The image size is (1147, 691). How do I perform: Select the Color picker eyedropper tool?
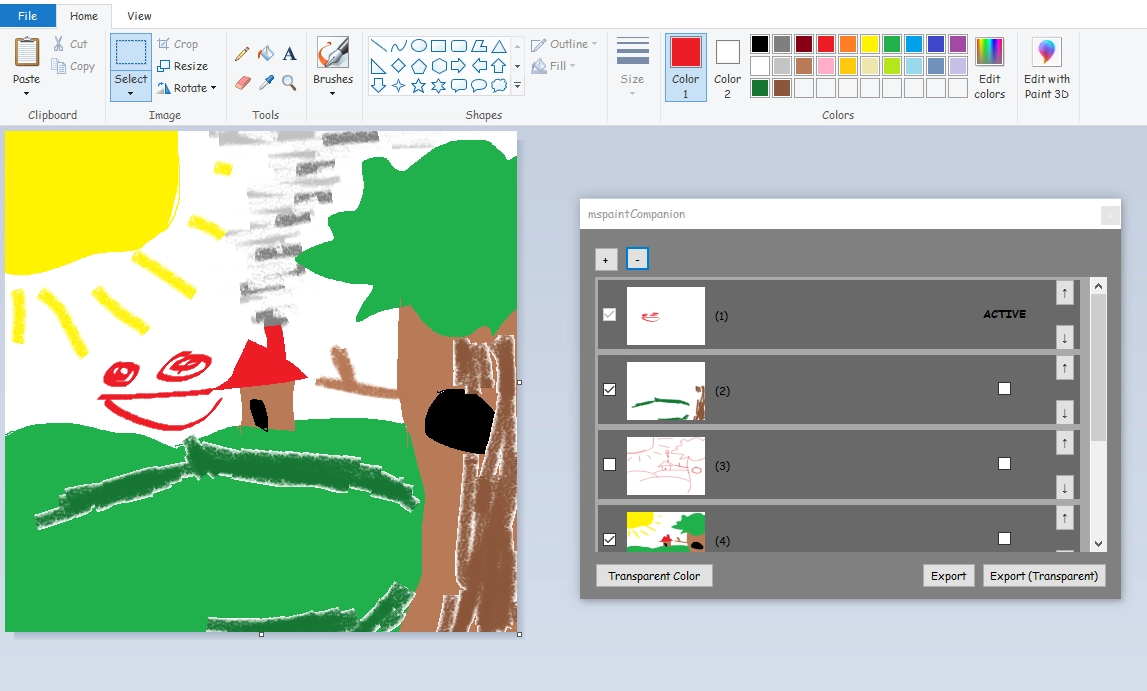(266, 83)
